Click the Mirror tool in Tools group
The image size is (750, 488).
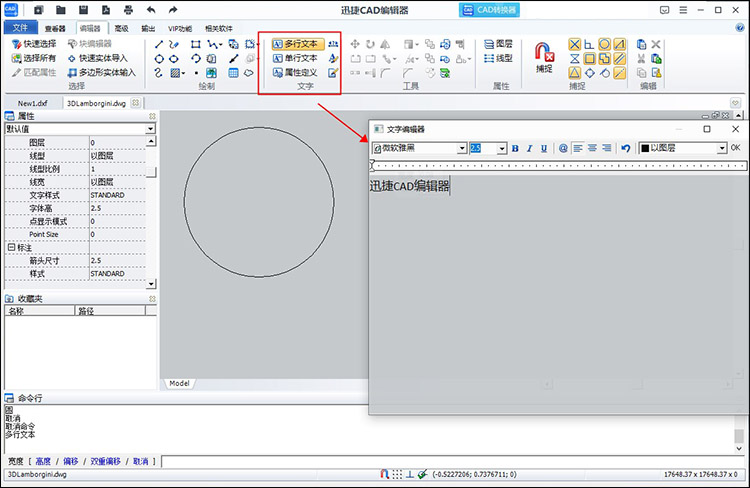point(385,44)
